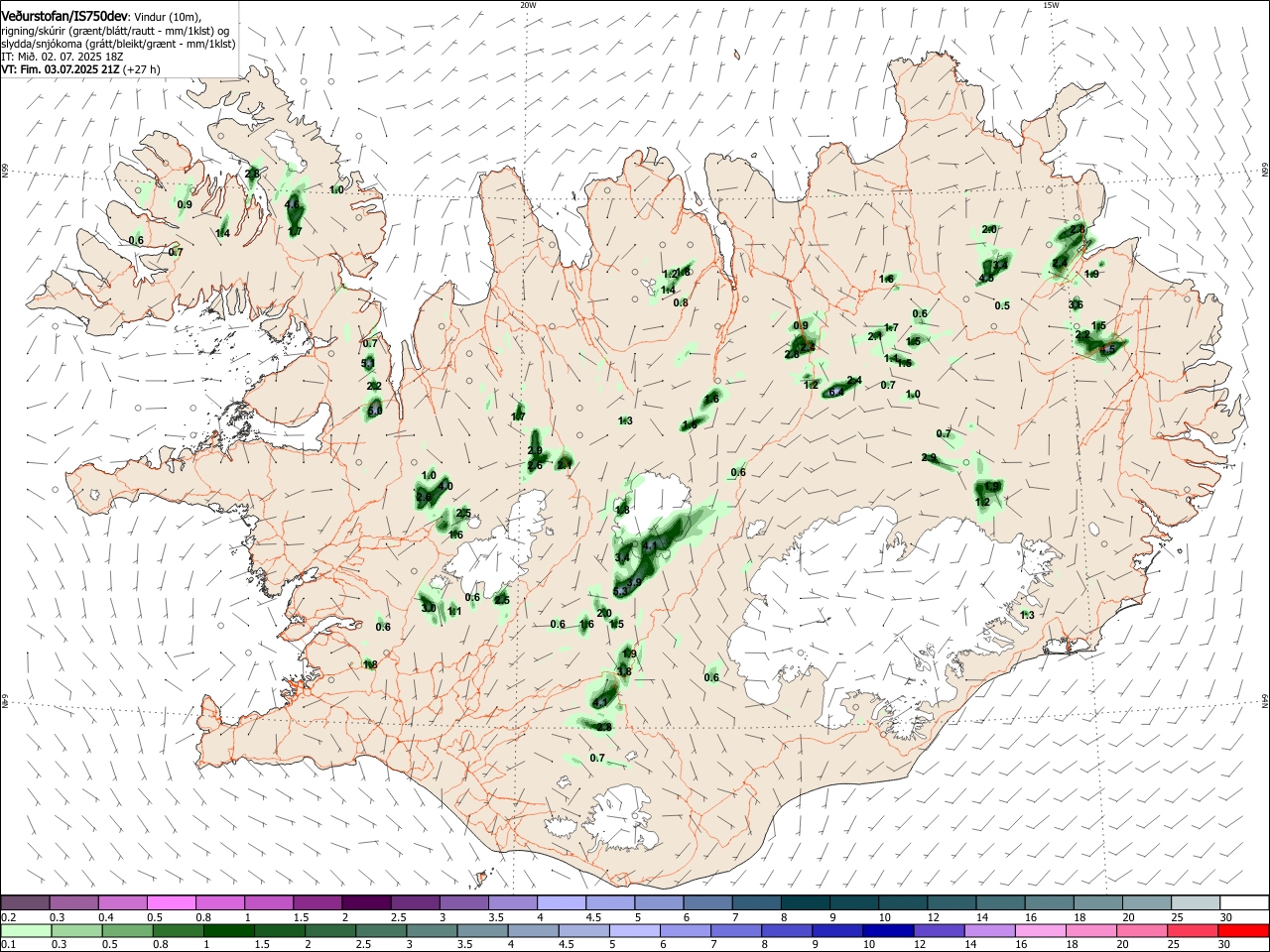Select the dusky mauve 0.2 swatch, upper legend row

[x=25, y=902]
